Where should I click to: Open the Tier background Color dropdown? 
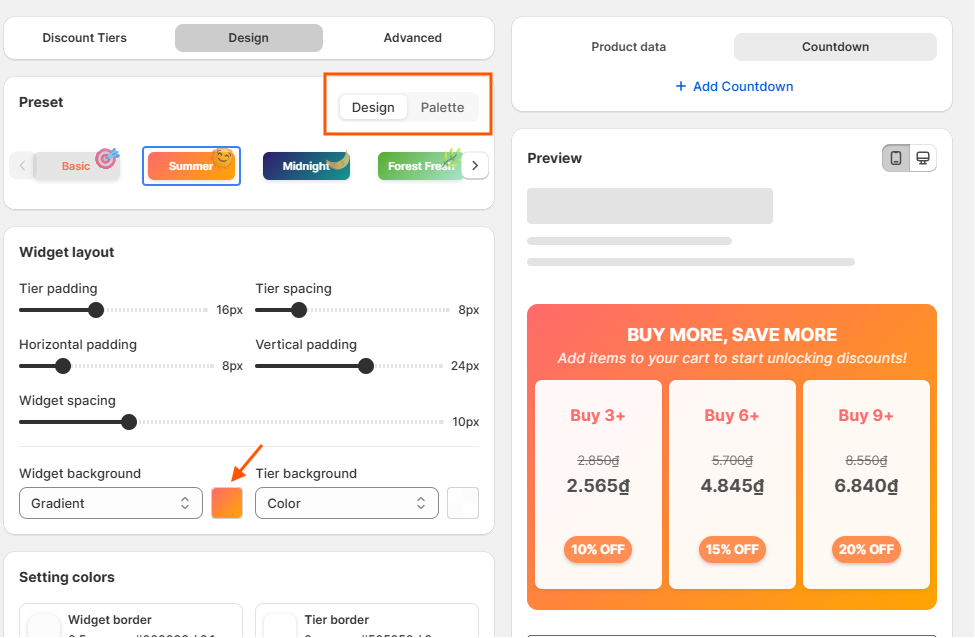[346, 503]
